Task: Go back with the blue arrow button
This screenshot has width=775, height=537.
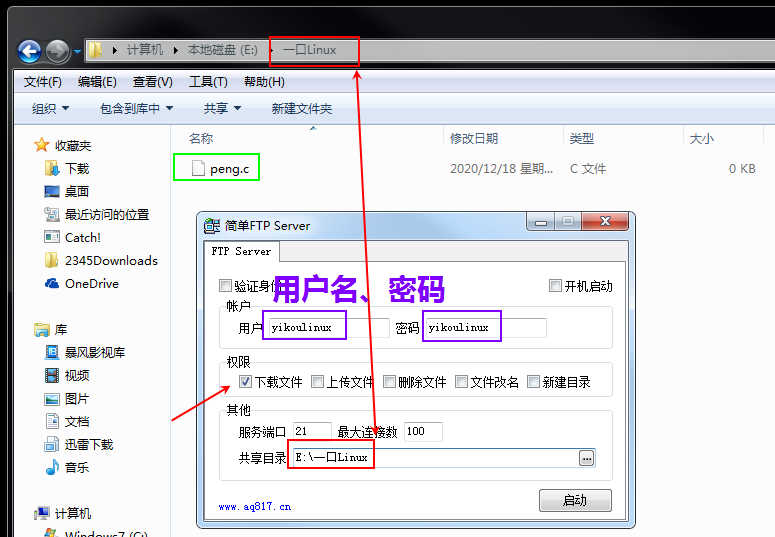Action: (x=29, y=51)
